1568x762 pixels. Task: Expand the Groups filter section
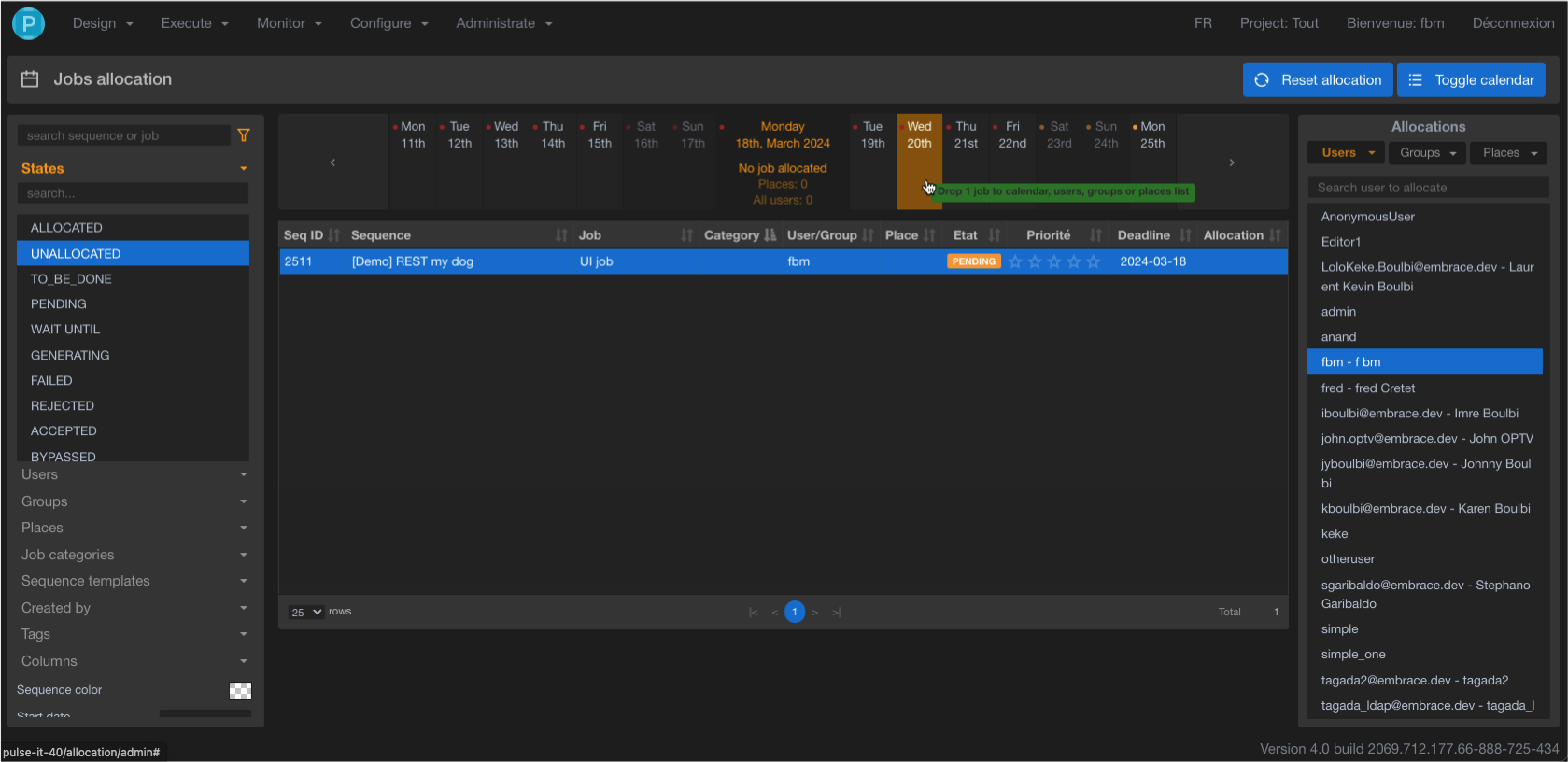pos(134,501)
